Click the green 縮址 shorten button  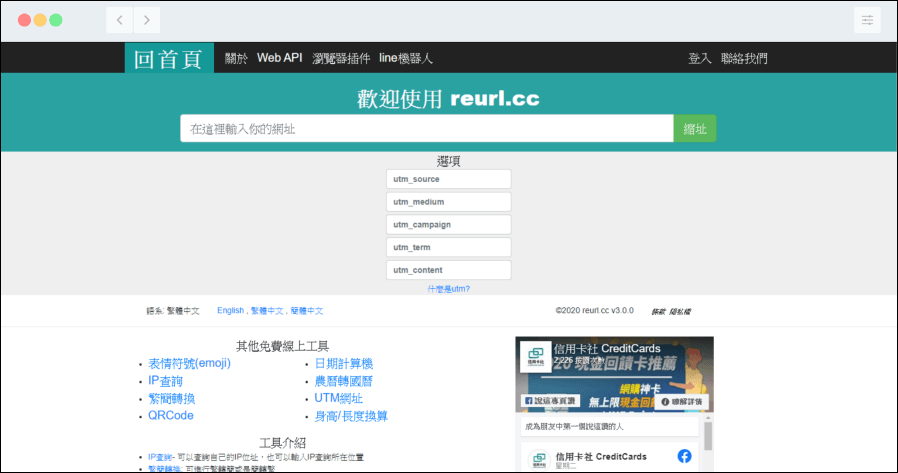pos(695,128)
